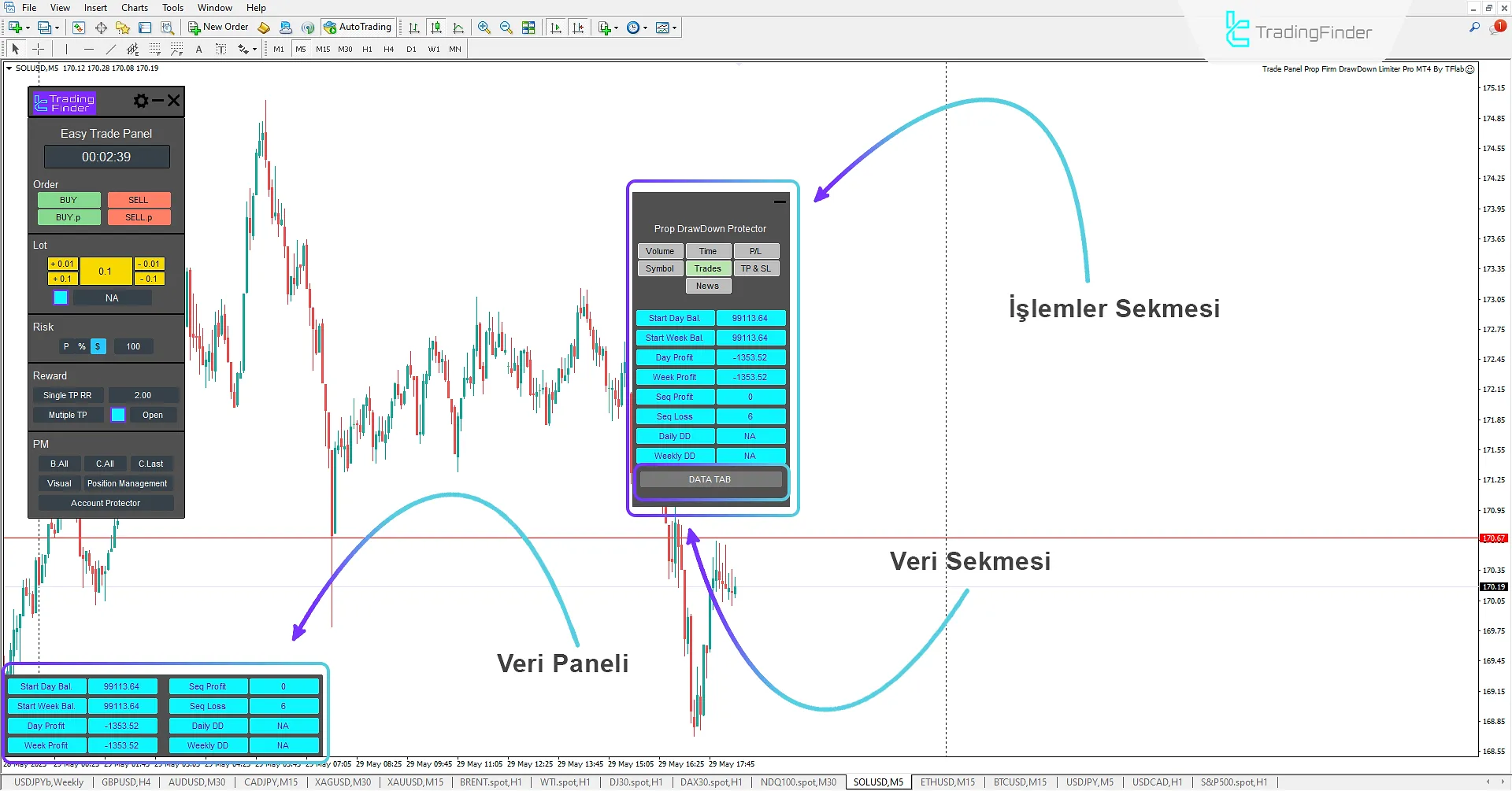
Task: Enable the dollar risk mode toggle
Action: point(98,346)
